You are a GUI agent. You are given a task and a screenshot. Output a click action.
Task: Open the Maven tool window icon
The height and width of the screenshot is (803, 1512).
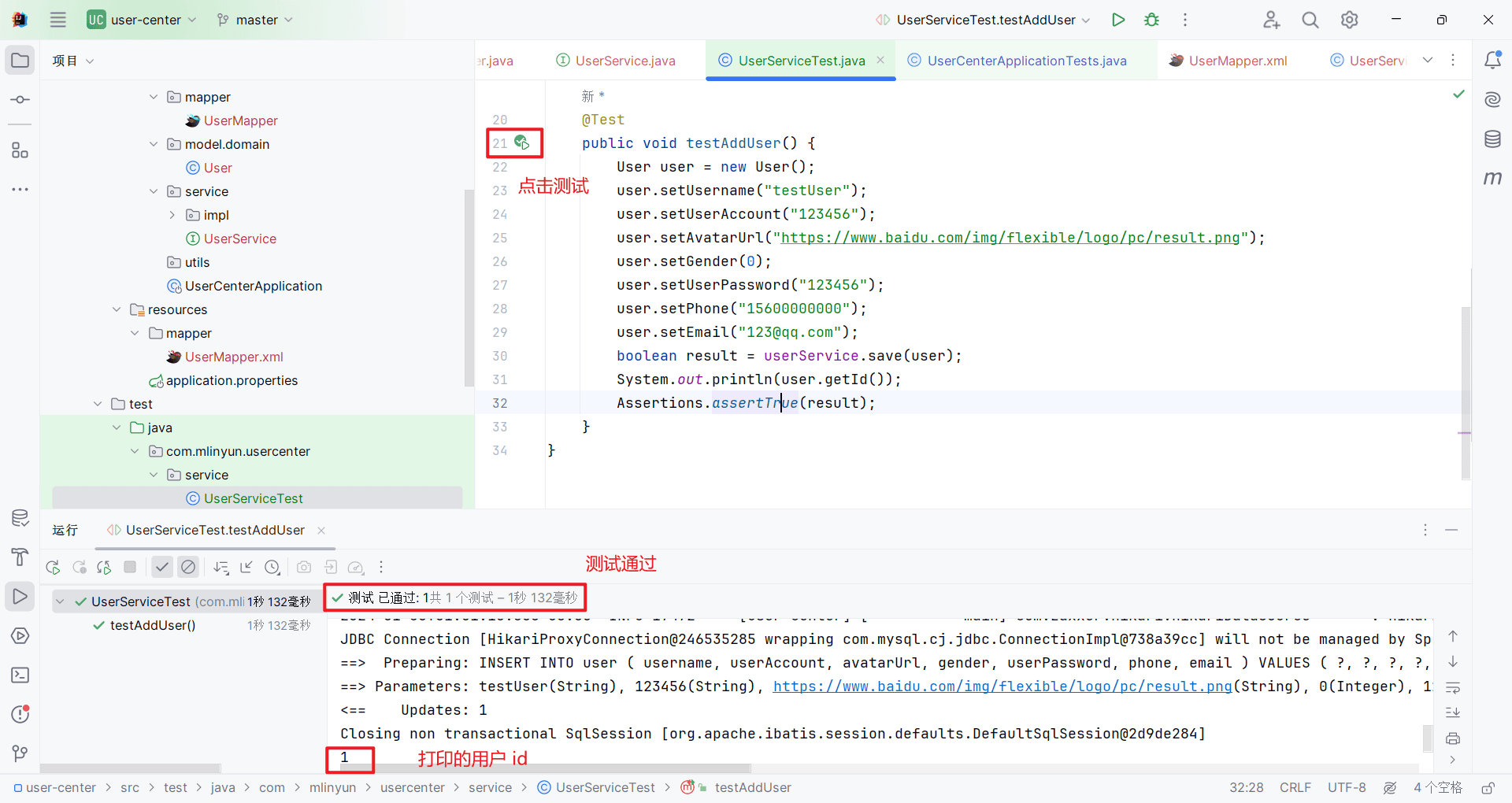tap(1492, 178)
